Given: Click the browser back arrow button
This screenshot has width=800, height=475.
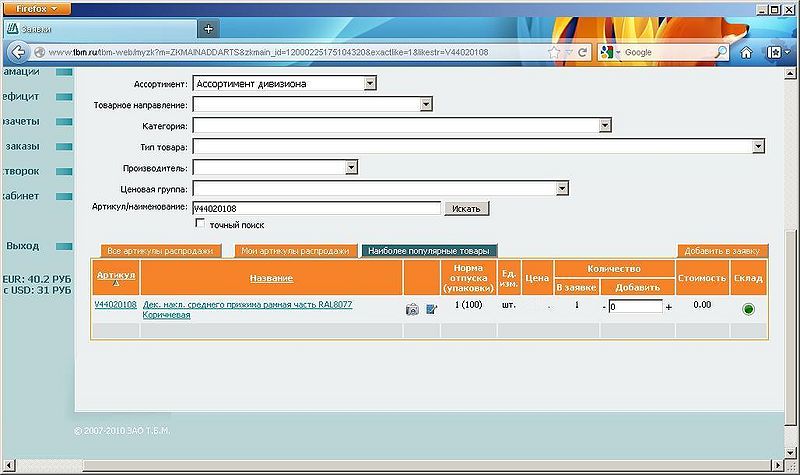Looking at the screenshot, I should point(18,52).
